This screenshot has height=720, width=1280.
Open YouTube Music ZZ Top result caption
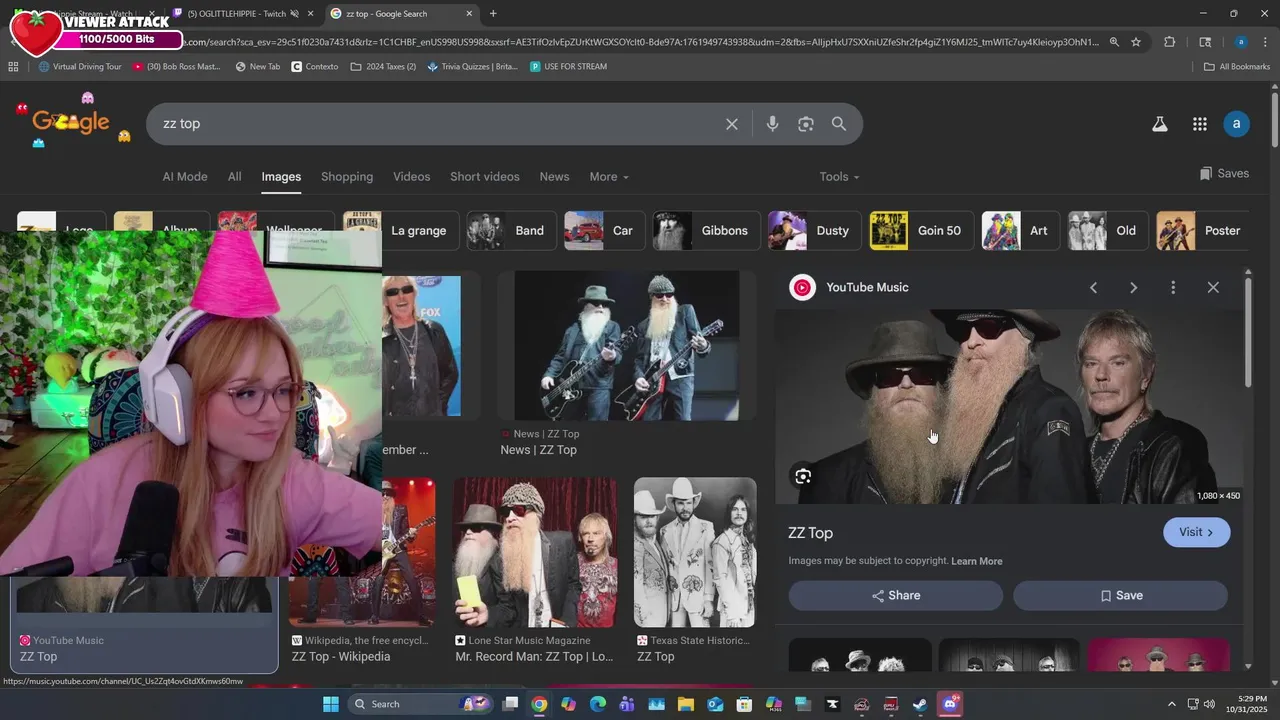[x=39, y=657]
